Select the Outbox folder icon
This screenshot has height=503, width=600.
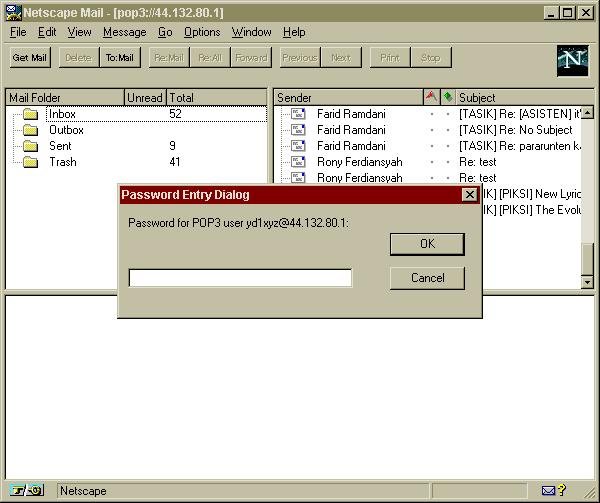30,130
